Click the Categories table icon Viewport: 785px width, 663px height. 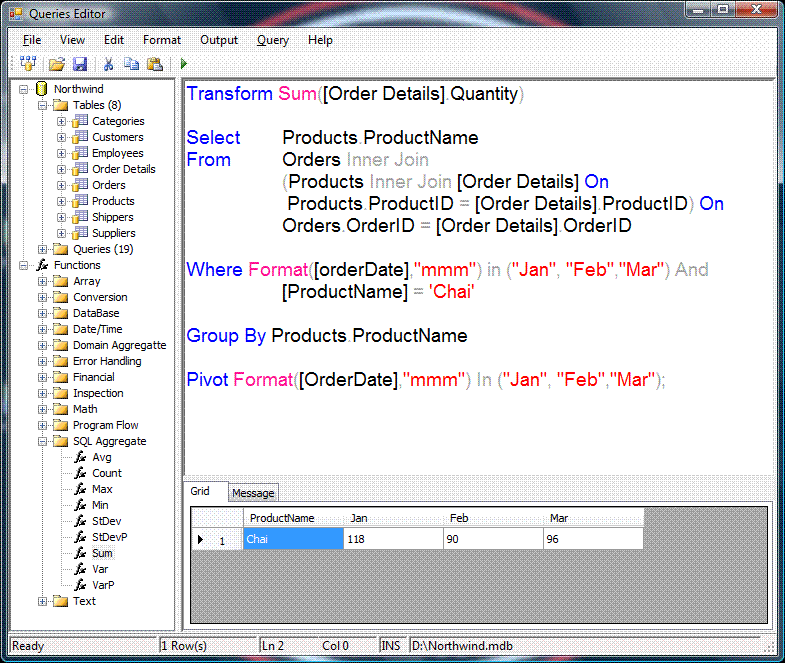pos(80,121)
